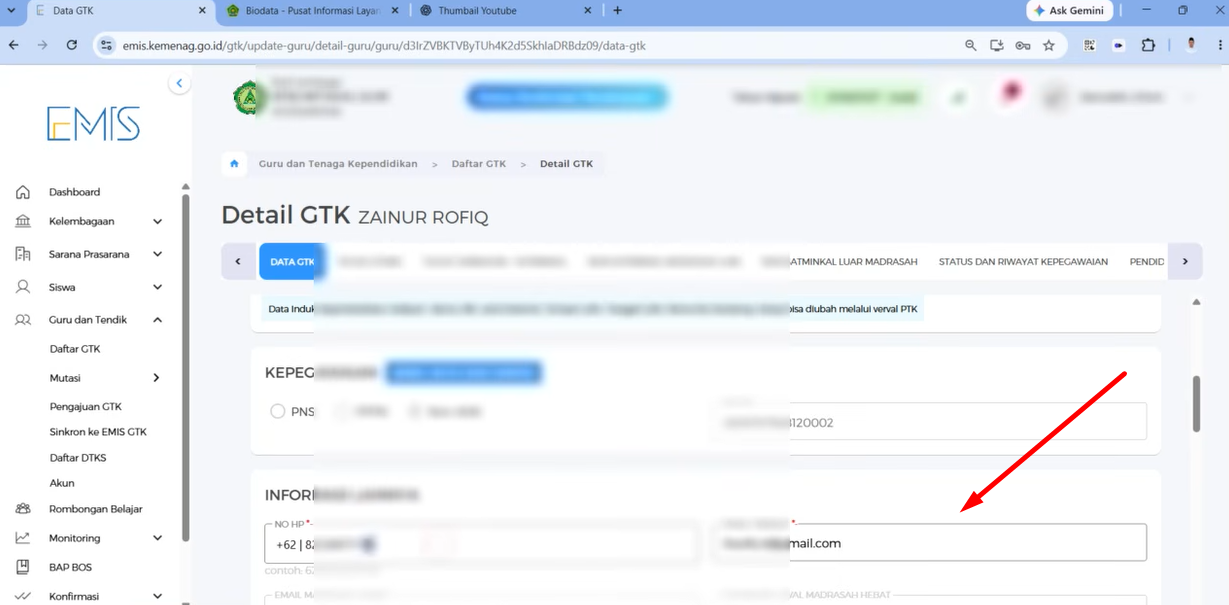This screenshot has height=605, width=1229.
Task: Click the Dashboard home icon in sidebar
Action: click(23, 192)
